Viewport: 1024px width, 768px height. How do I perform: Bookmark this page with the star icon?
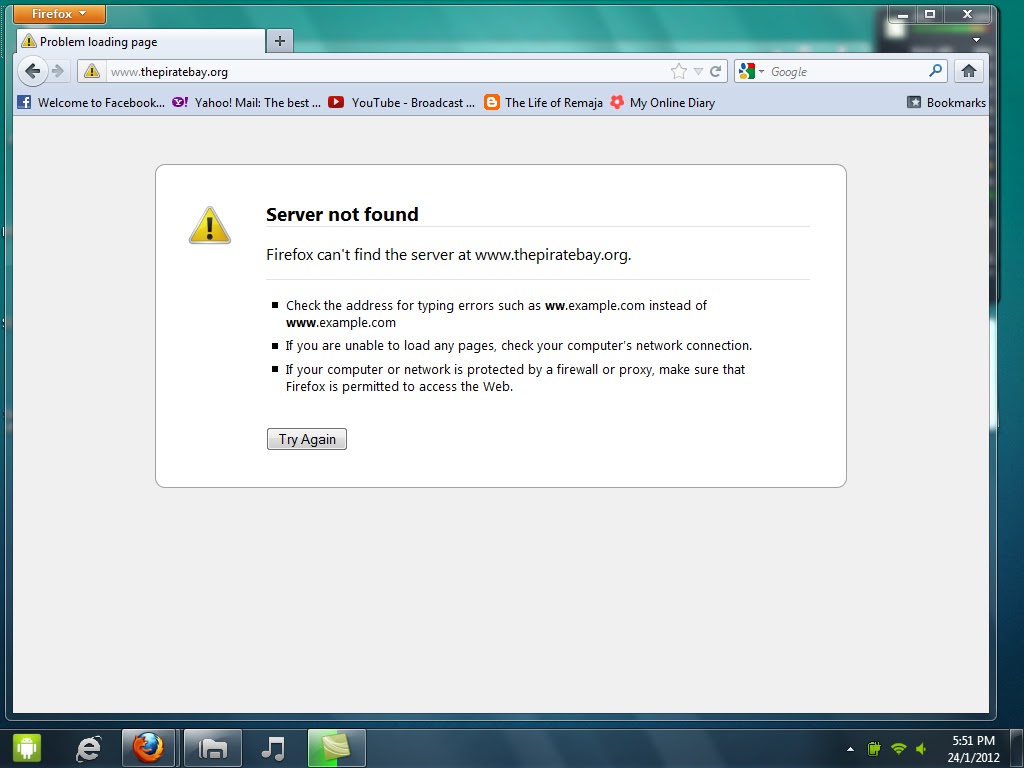click(x=679, y=71)
